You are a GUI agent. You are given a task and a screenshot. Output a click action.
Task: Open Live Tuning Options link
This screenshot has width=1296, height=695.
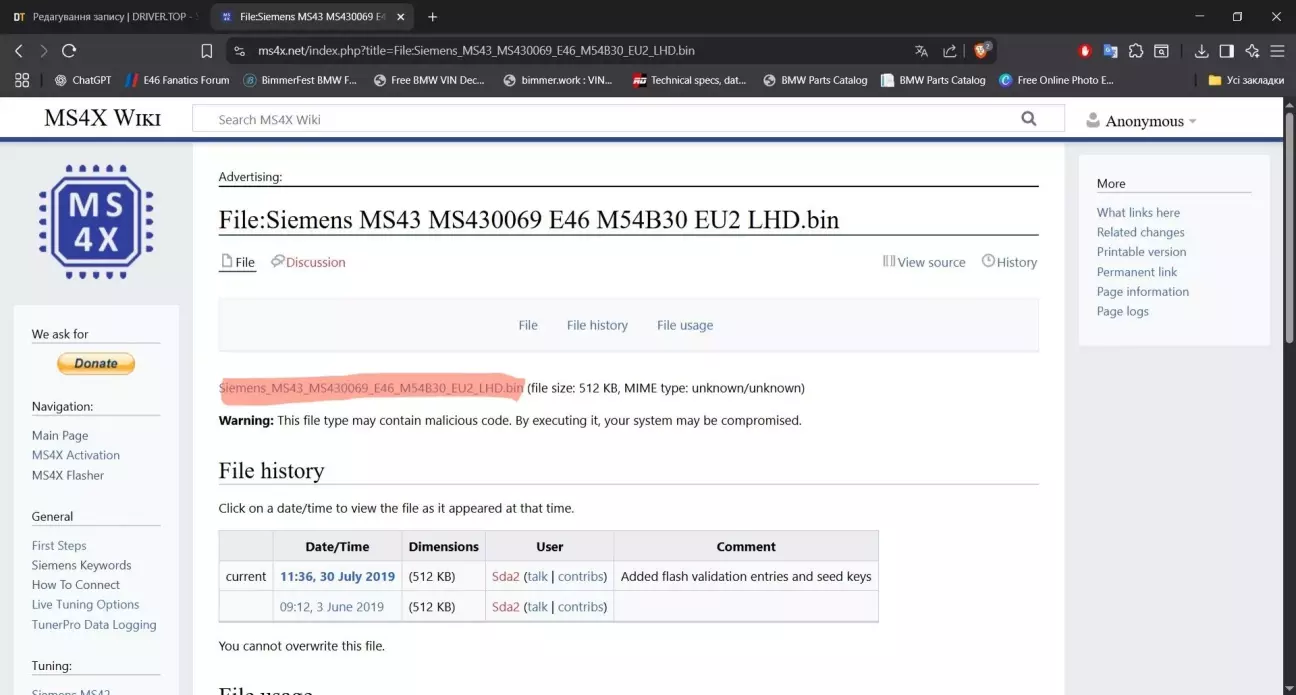tap(86, 604)
